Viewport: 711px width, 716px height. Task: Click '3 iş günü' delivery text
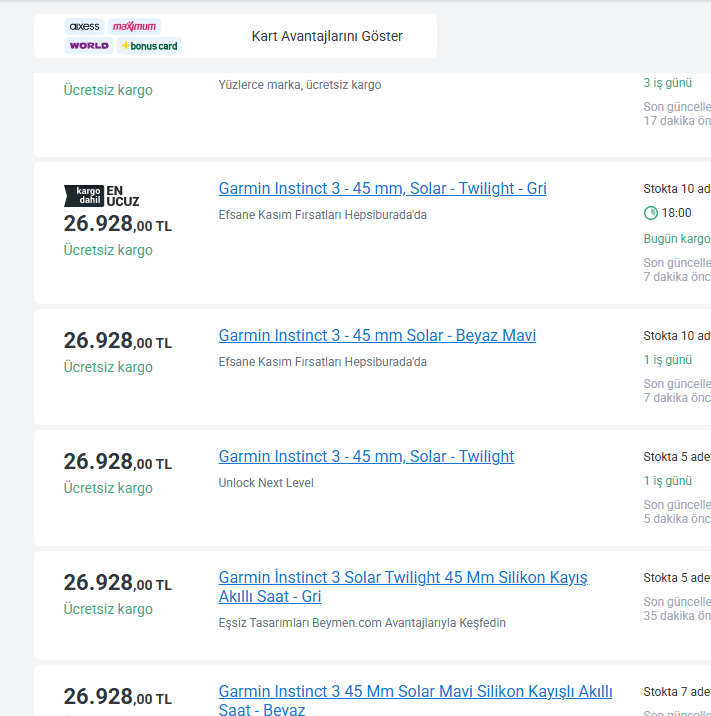(668, 83)
